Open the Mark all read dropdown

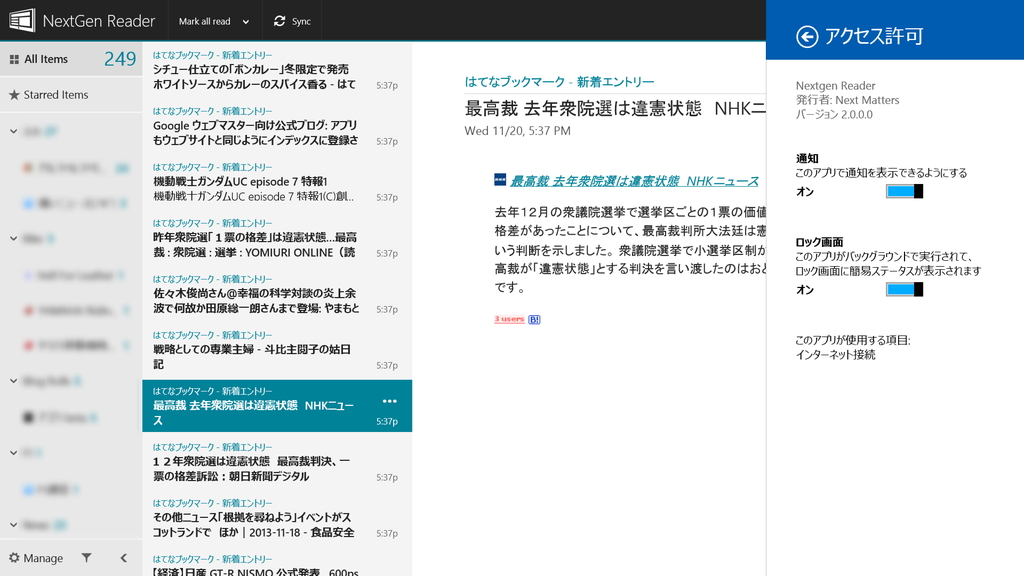point(216,20)
